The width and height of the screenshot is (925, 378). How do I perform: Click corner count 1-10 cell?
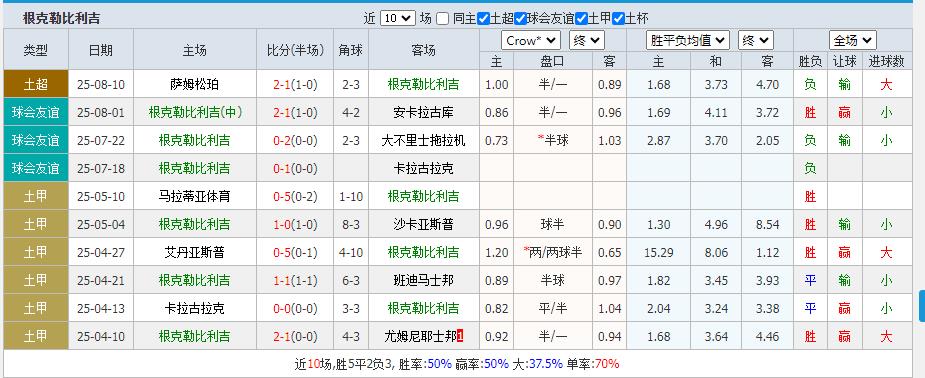coord(351,196)
